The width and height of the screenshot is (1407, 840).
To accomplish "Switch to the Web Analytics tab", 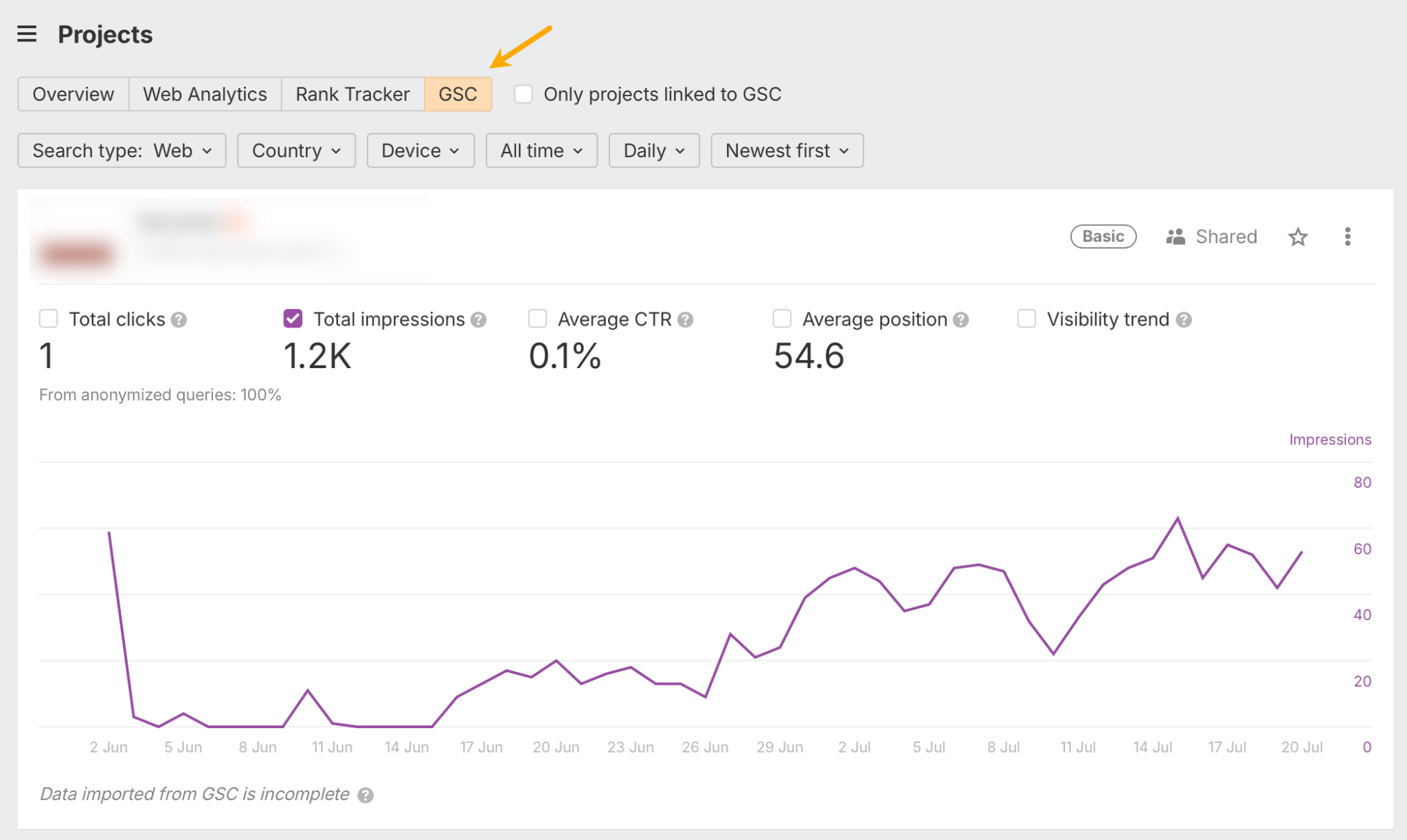I will pyautogui.click(x=205, y=94).
